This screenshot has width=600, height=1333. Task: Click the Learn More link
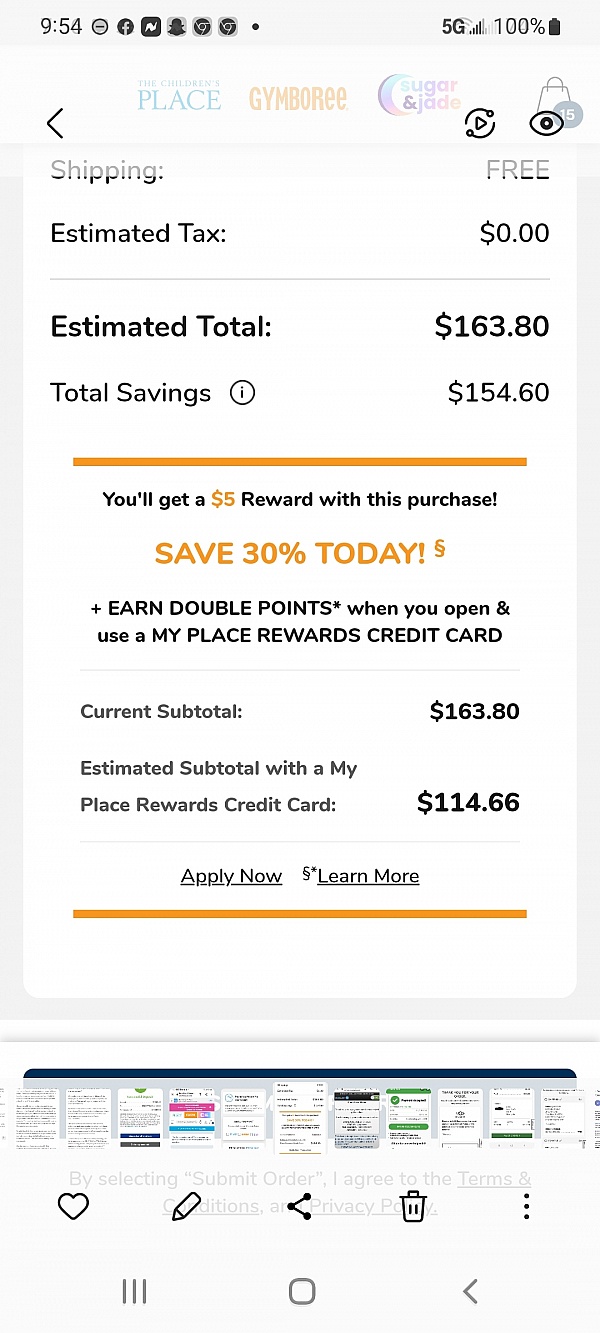coord(367,876)
